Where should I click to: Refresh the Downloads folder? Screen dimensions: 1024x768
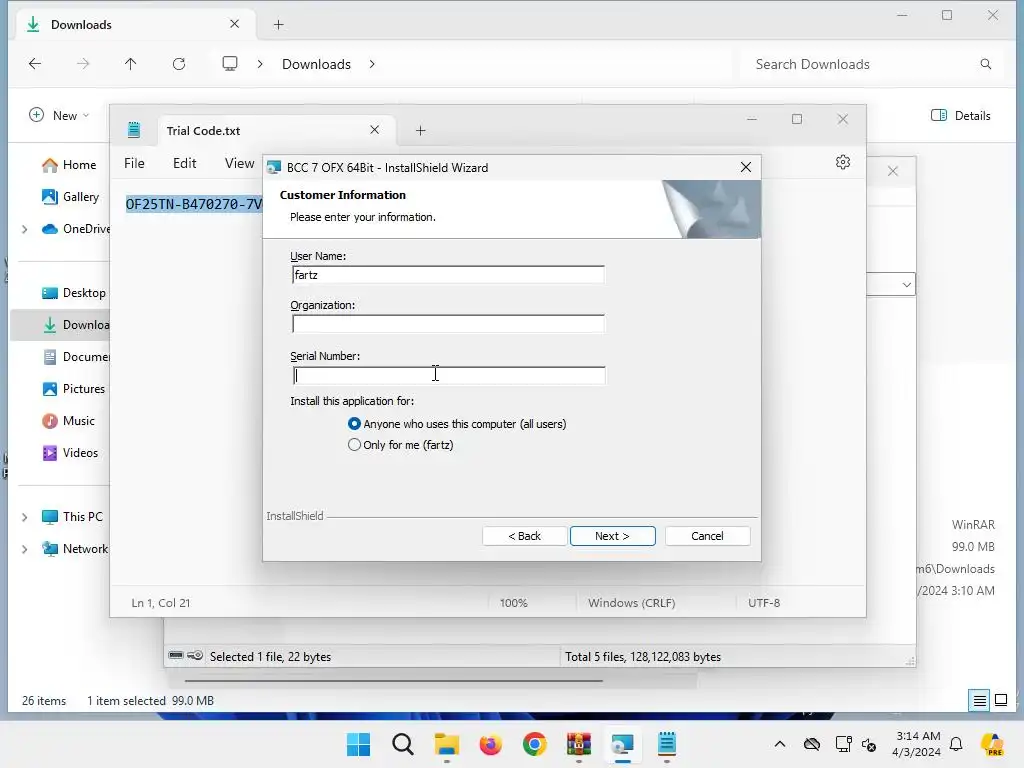(179, 63)
